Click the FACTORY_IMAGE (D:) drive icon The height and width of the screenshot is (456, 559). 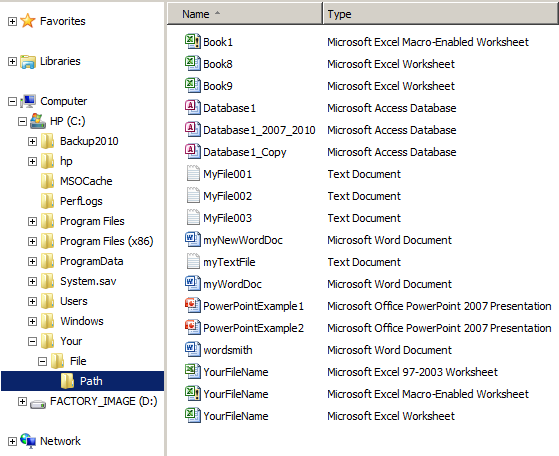coord(38,403)
